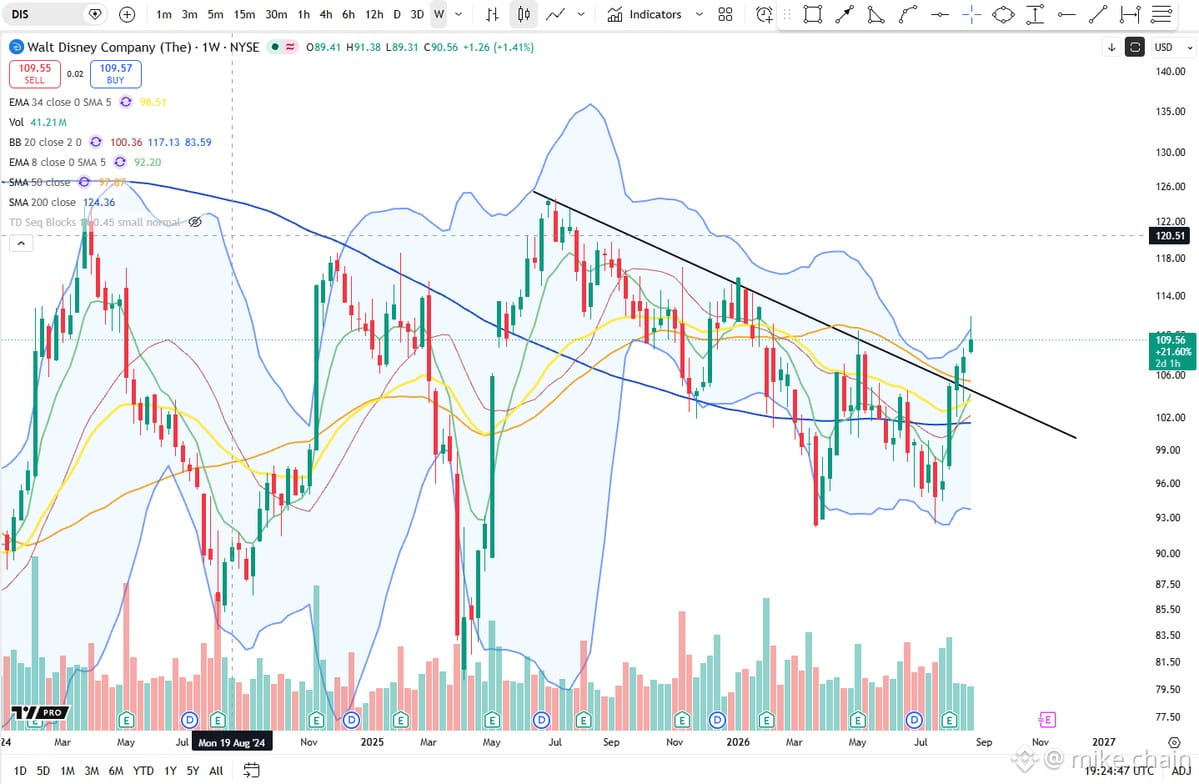Select the line chart style icon

556,14
